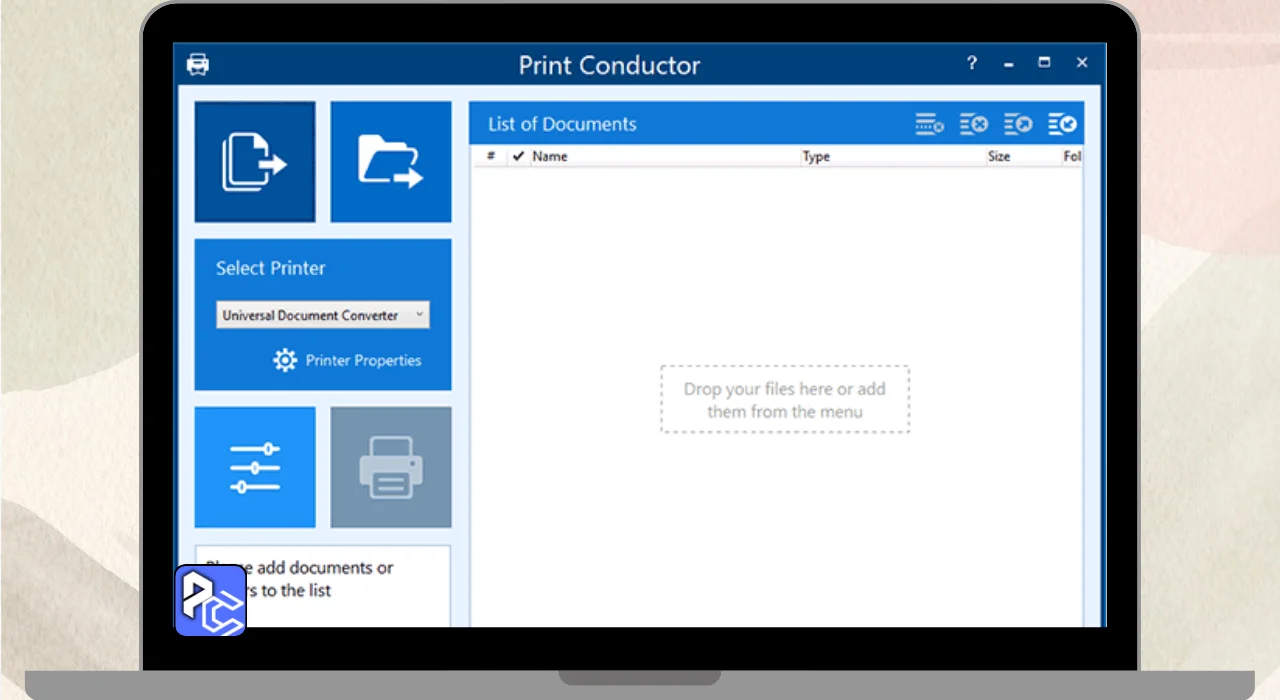Click the Add Documents tile
Viewport: 1280px width, 700px height.
[255, 162]
